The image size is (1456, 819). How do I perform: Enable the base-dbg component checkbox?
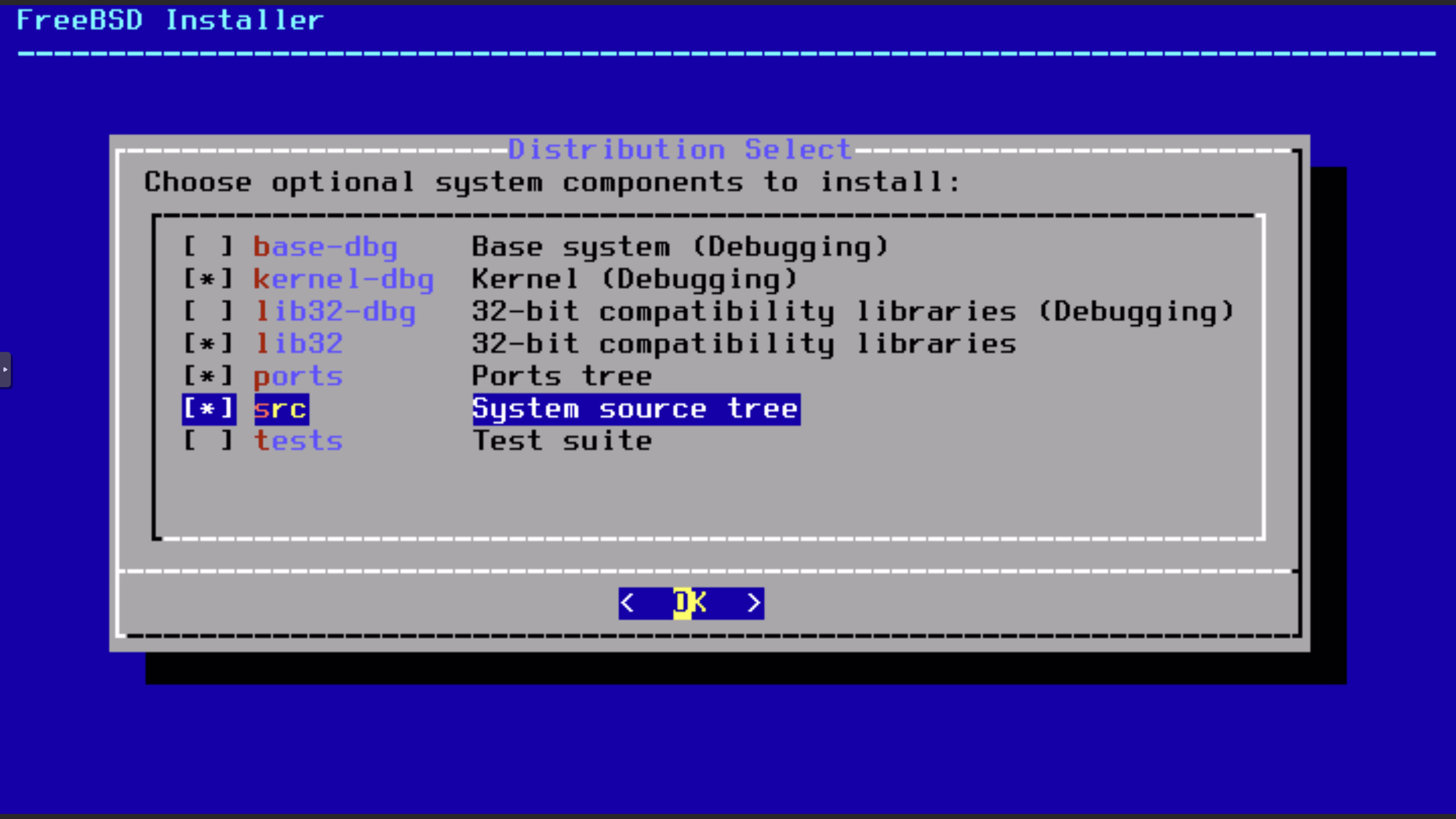tap(209, 246)
